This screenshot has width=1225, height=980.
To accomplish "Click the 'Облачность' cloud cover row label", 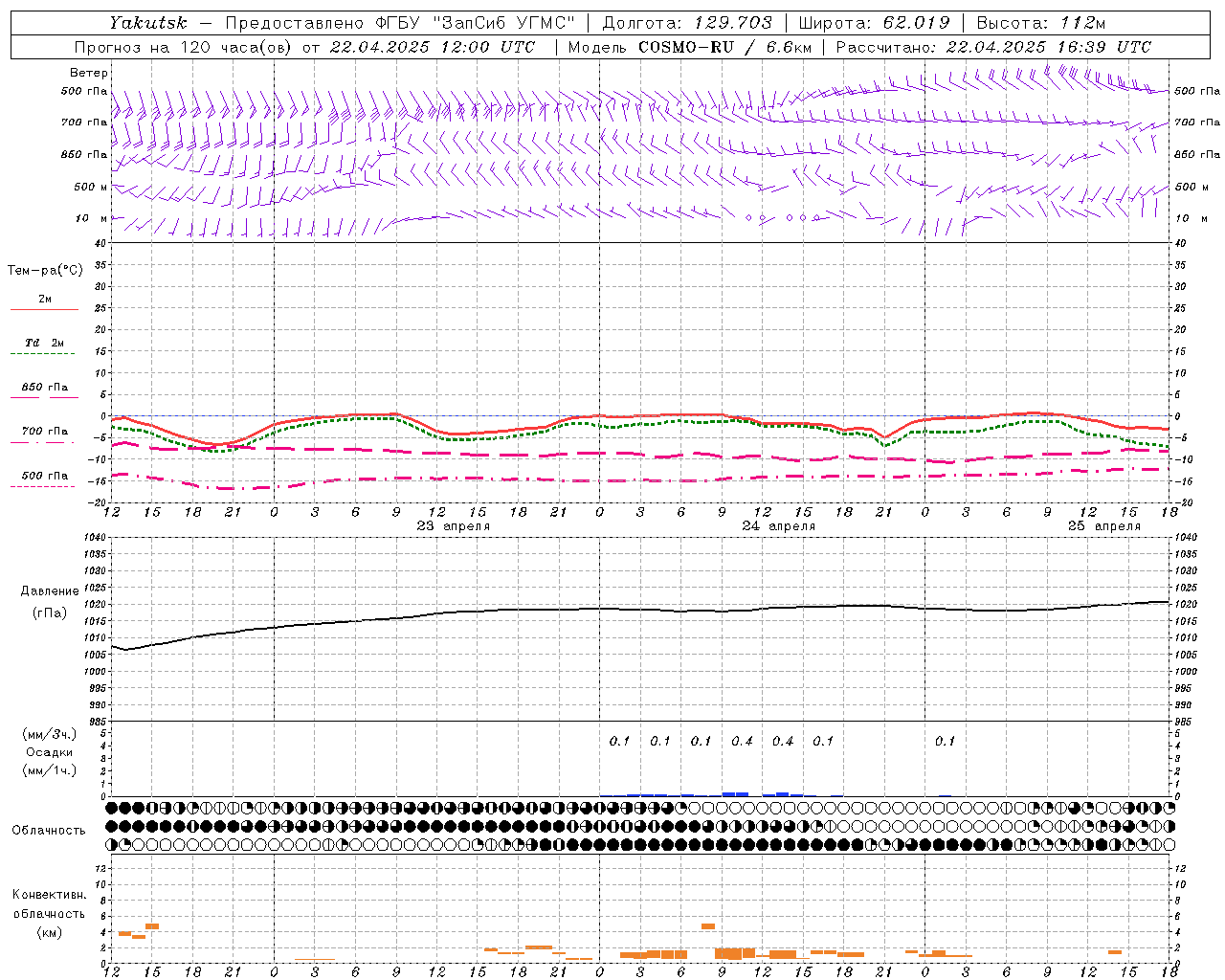I will (49, 831).
